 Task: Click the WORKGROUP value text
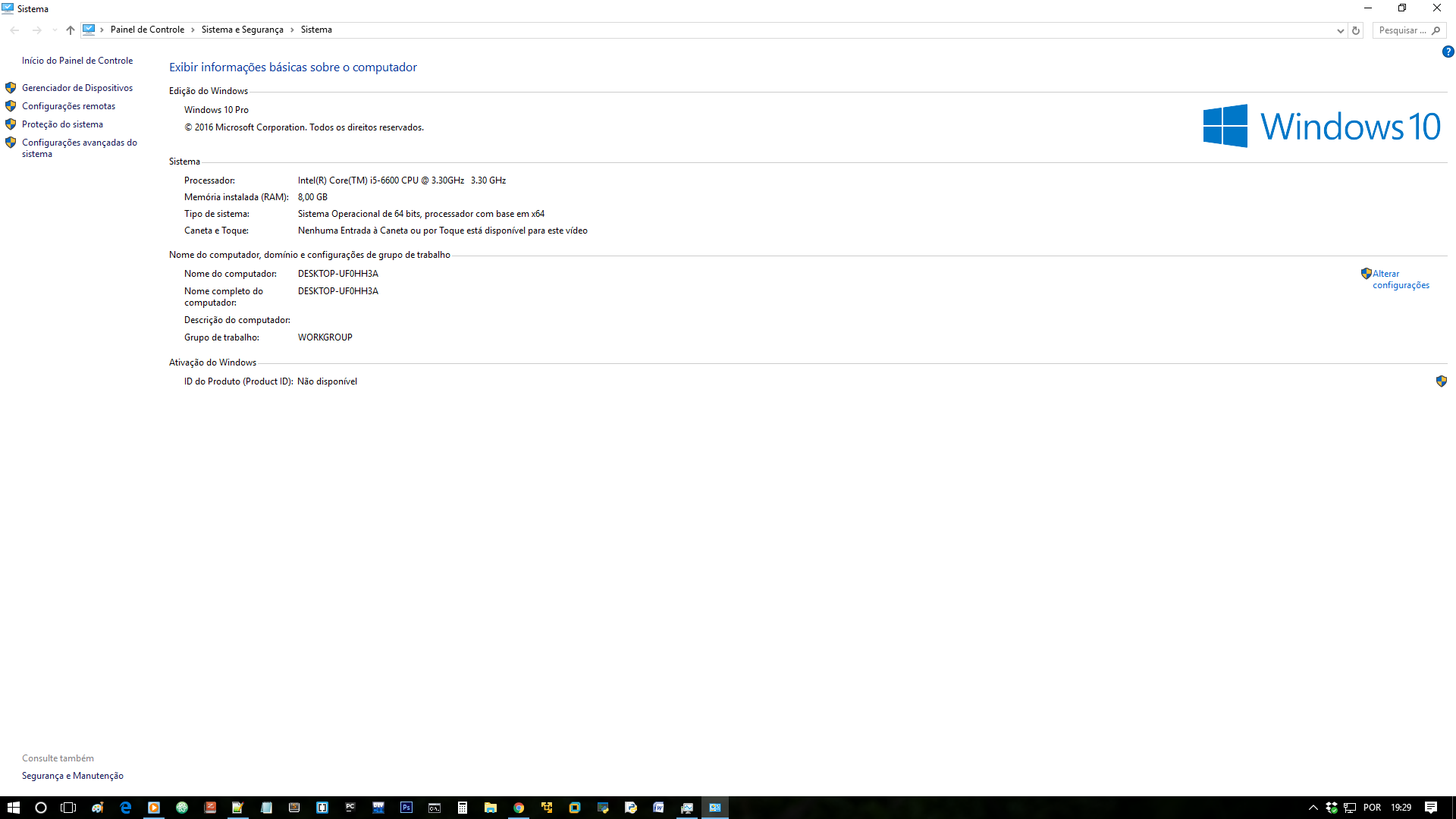[325, 337]
